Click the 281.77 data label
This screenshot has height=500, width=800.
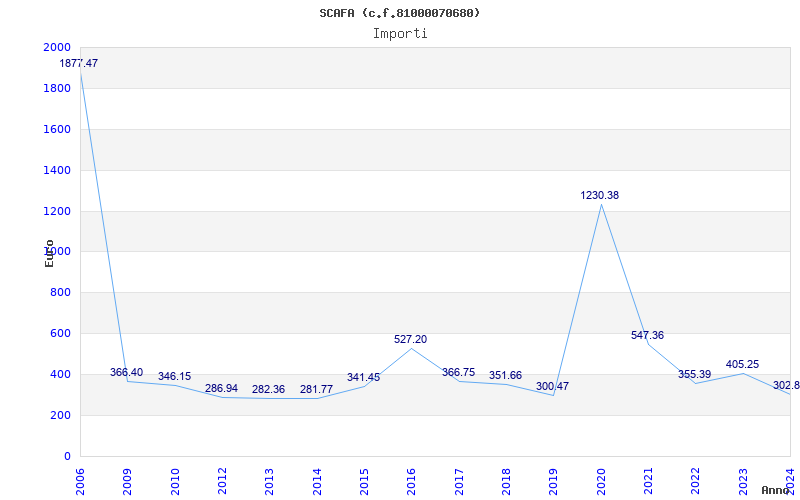316,389
